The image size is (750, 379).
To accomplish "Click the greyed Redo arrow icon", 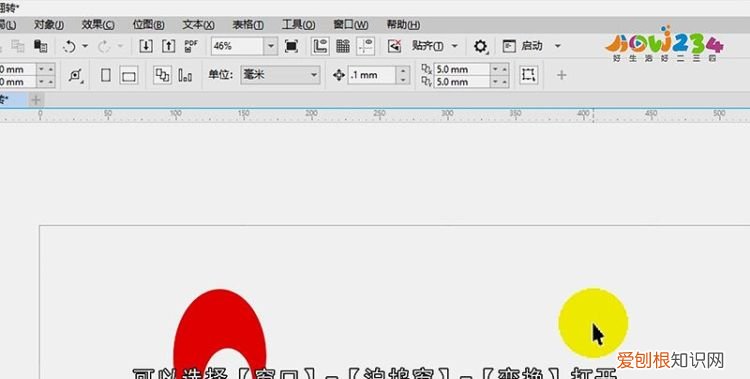I will (x=104, y=46).
